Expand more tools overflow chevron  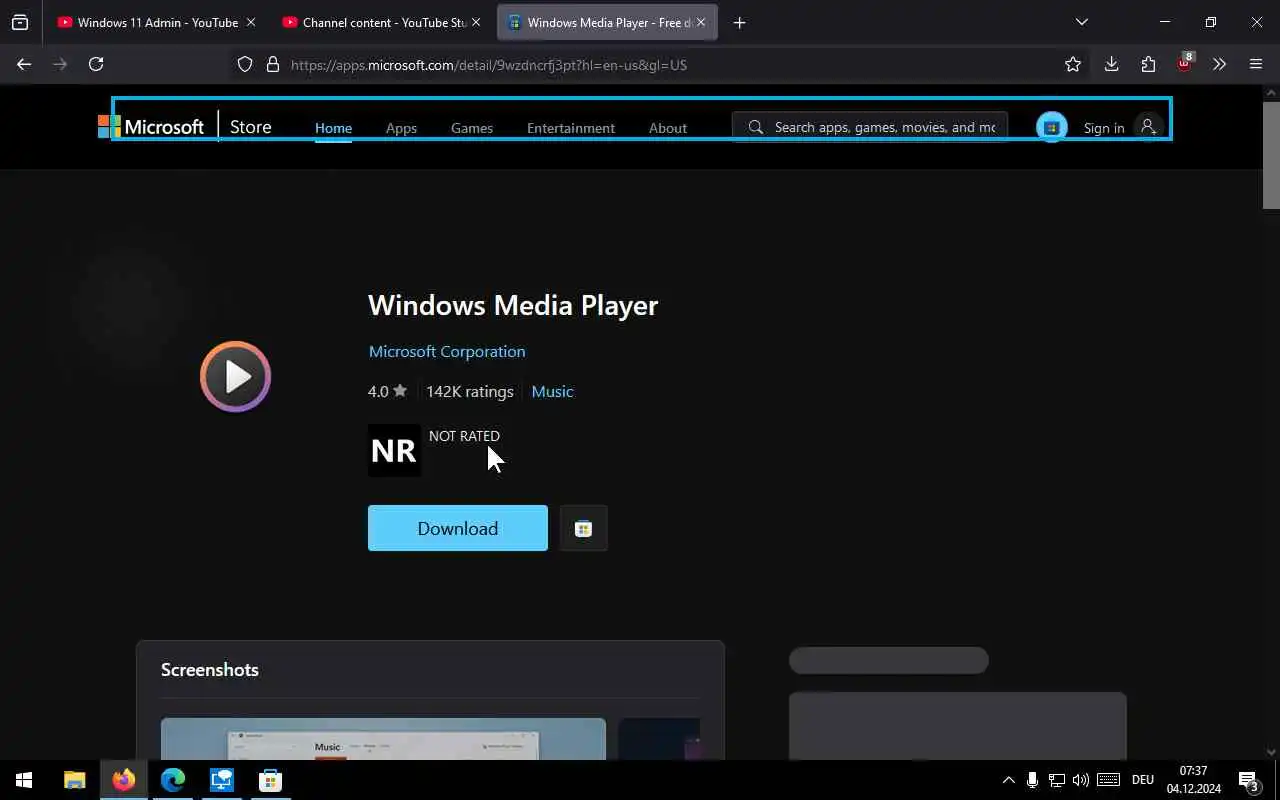[x=1219, y=64]
